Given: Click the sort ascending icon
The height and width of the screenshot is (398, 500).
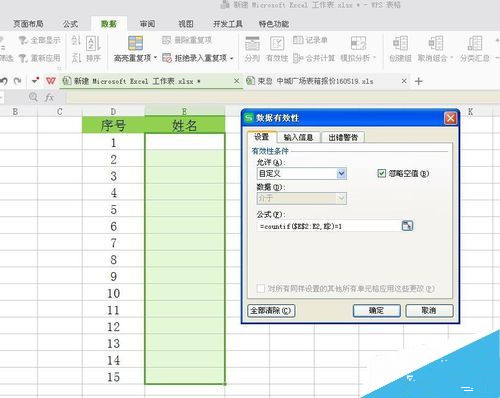Looking at the screenshot, I should (76, 40).
